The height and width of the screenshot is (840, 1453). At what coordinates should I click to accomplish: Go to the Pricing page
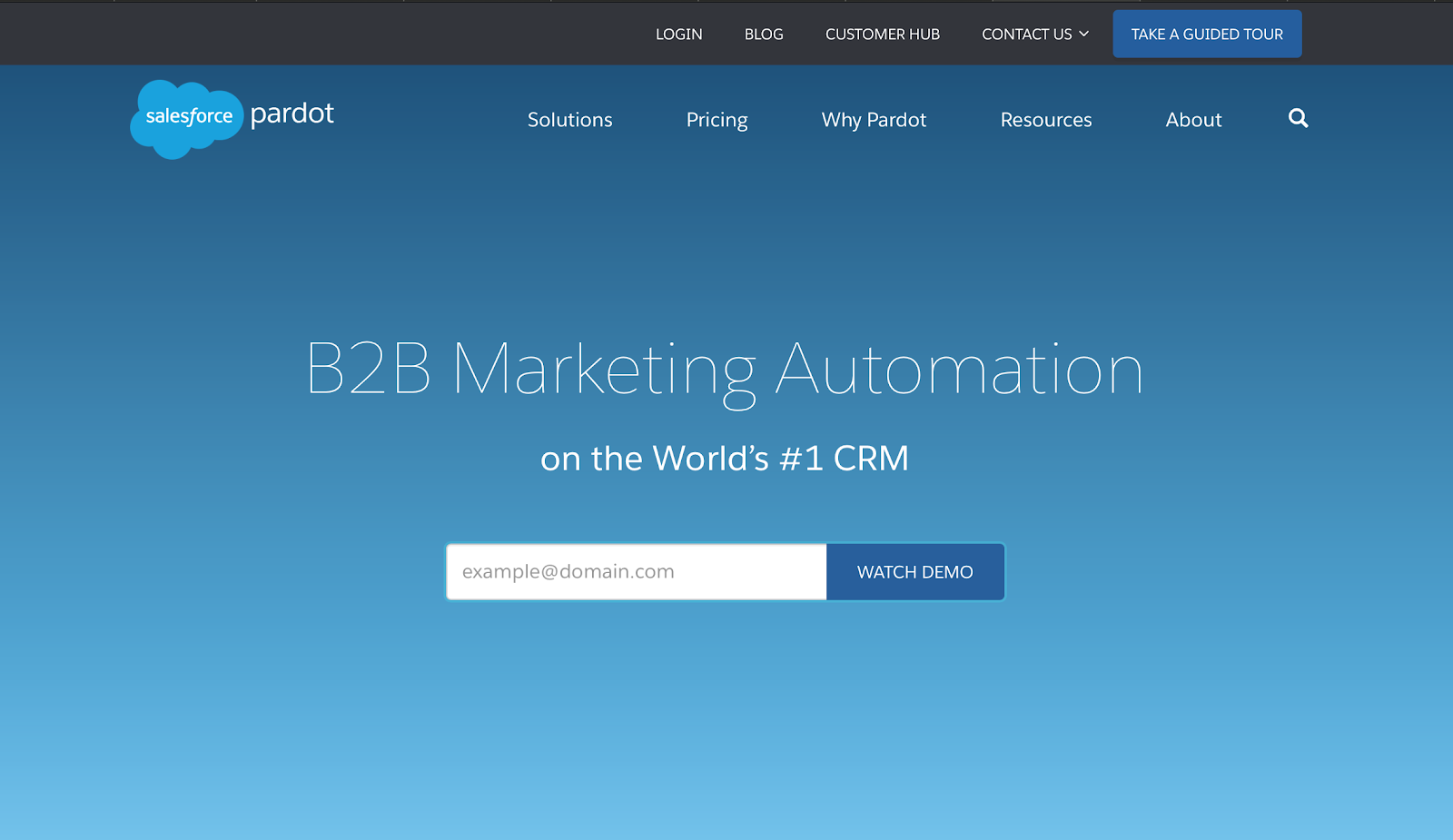pyautogui.click(x=717, y=120)
